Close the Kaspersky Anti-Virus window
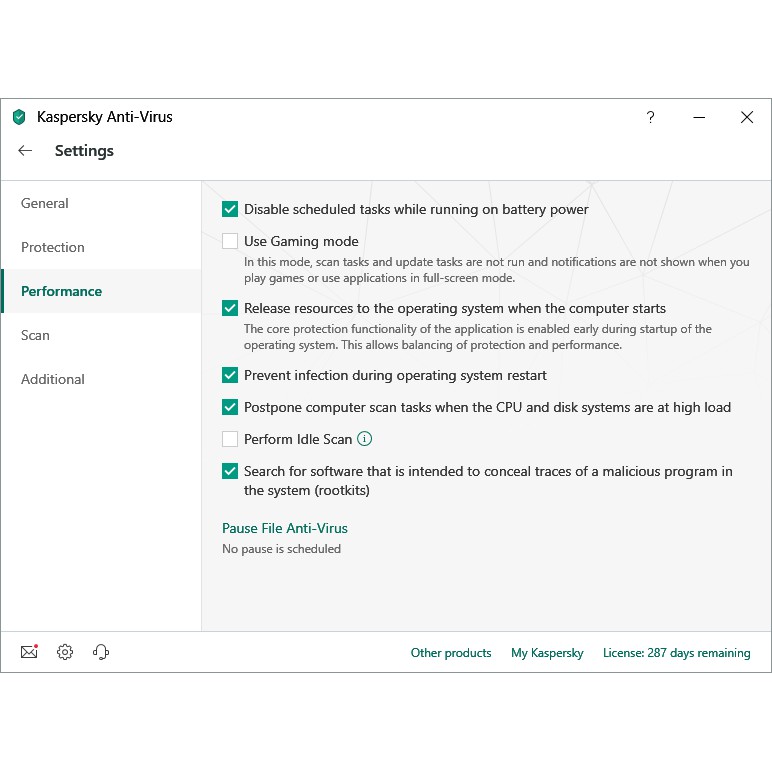The width and height of the screenshot is (772, 772). pyautogui.click(x=746, y=117)
